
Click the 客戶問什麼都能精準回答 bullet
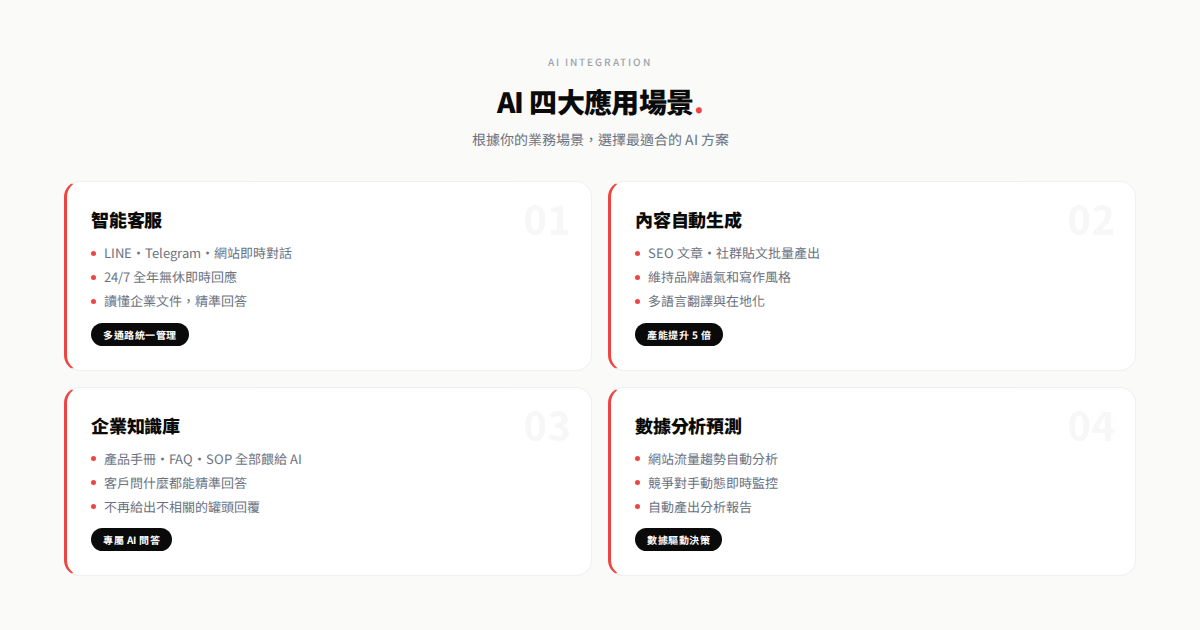[175, 483]
